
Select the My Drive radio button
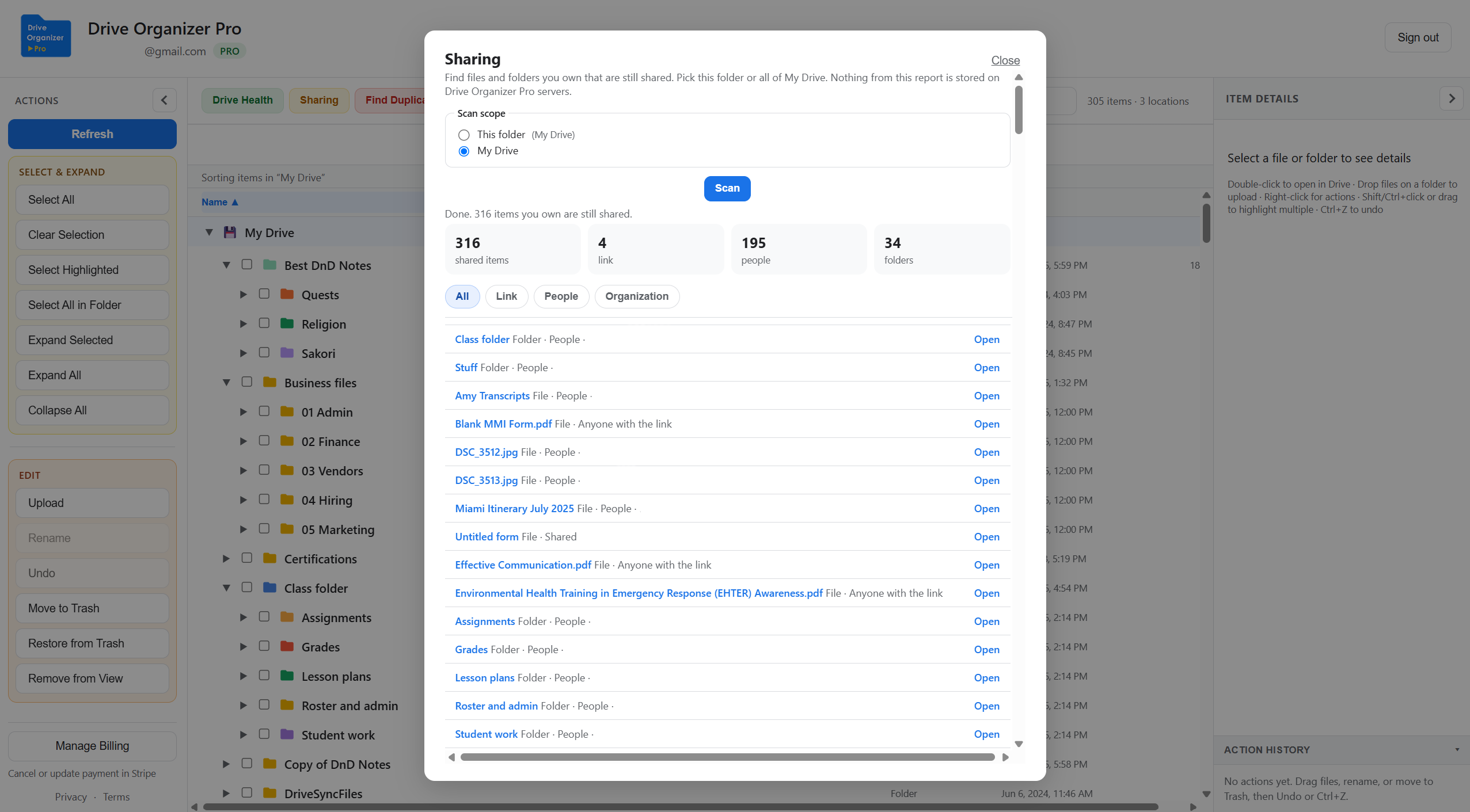(464, 151)
